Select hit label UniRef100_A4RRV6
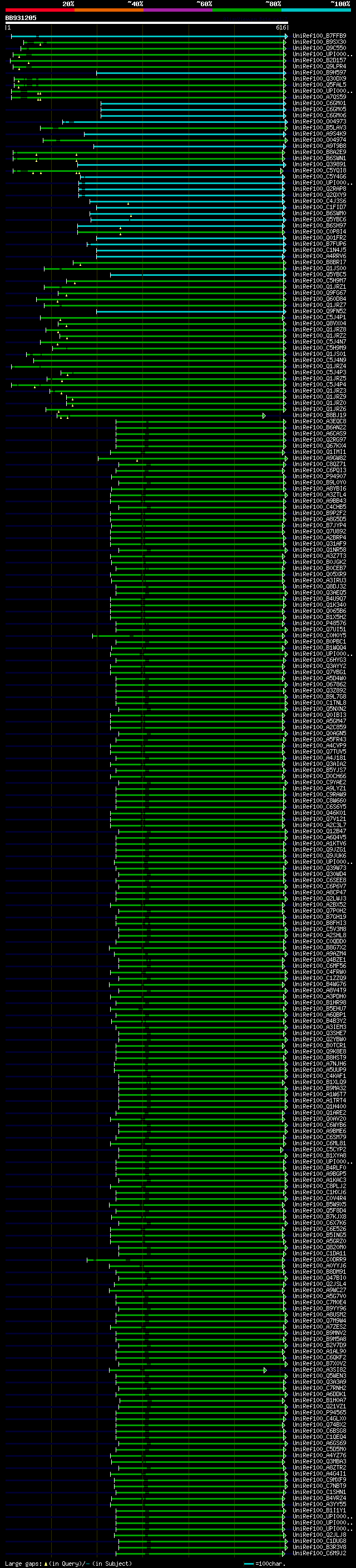The image size is (356, 1568). pos(319,256)
